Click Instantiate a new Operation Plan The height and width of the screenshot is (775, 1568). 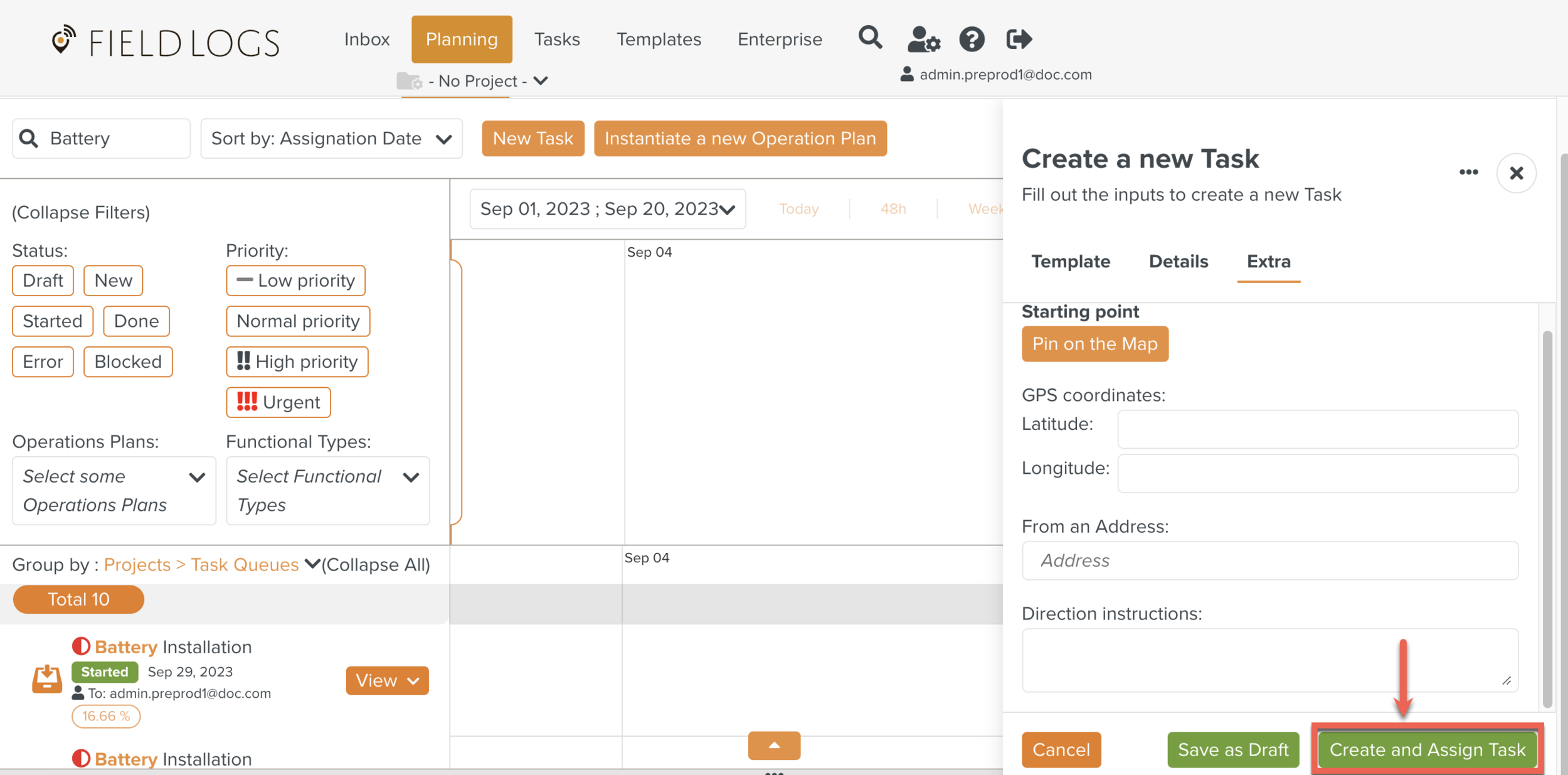click(740, 138)
